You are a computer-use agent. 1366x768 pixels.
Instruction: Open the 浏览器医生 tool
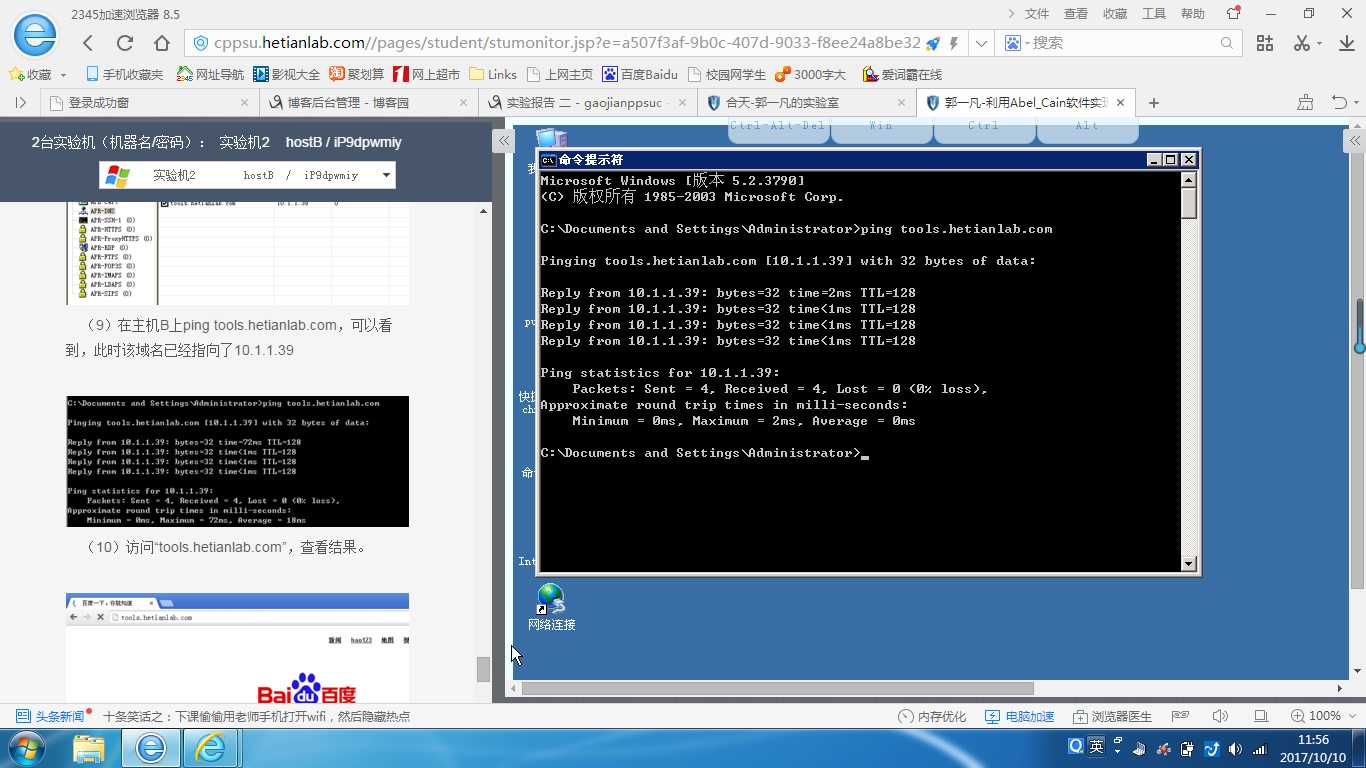1113,716
